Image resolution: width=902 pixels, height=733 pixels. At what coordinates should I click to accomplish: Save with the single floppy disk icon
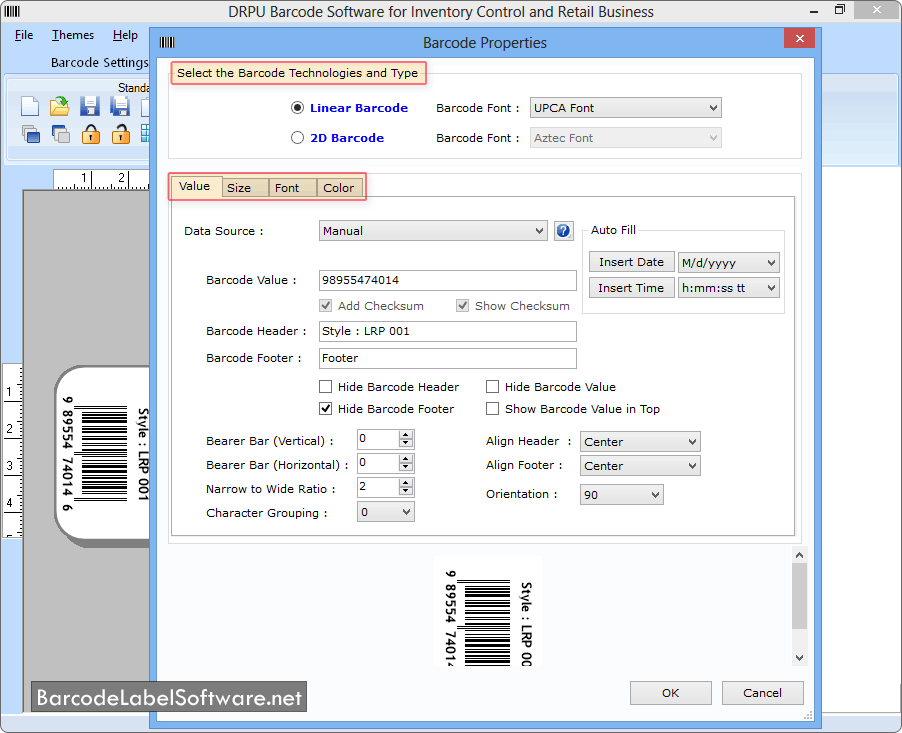click(90, 106)
